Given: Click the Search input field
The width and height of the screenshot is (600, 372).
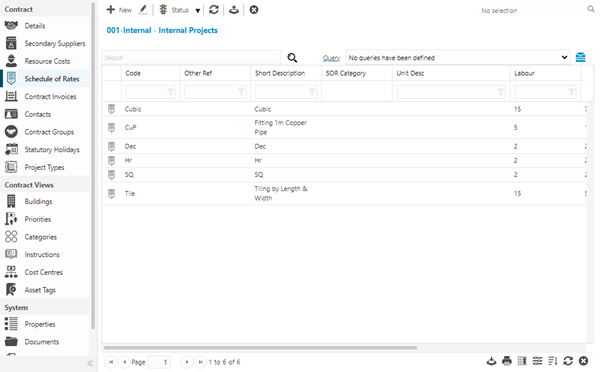Looking at the screenshot, I should [x=191, y=58].
